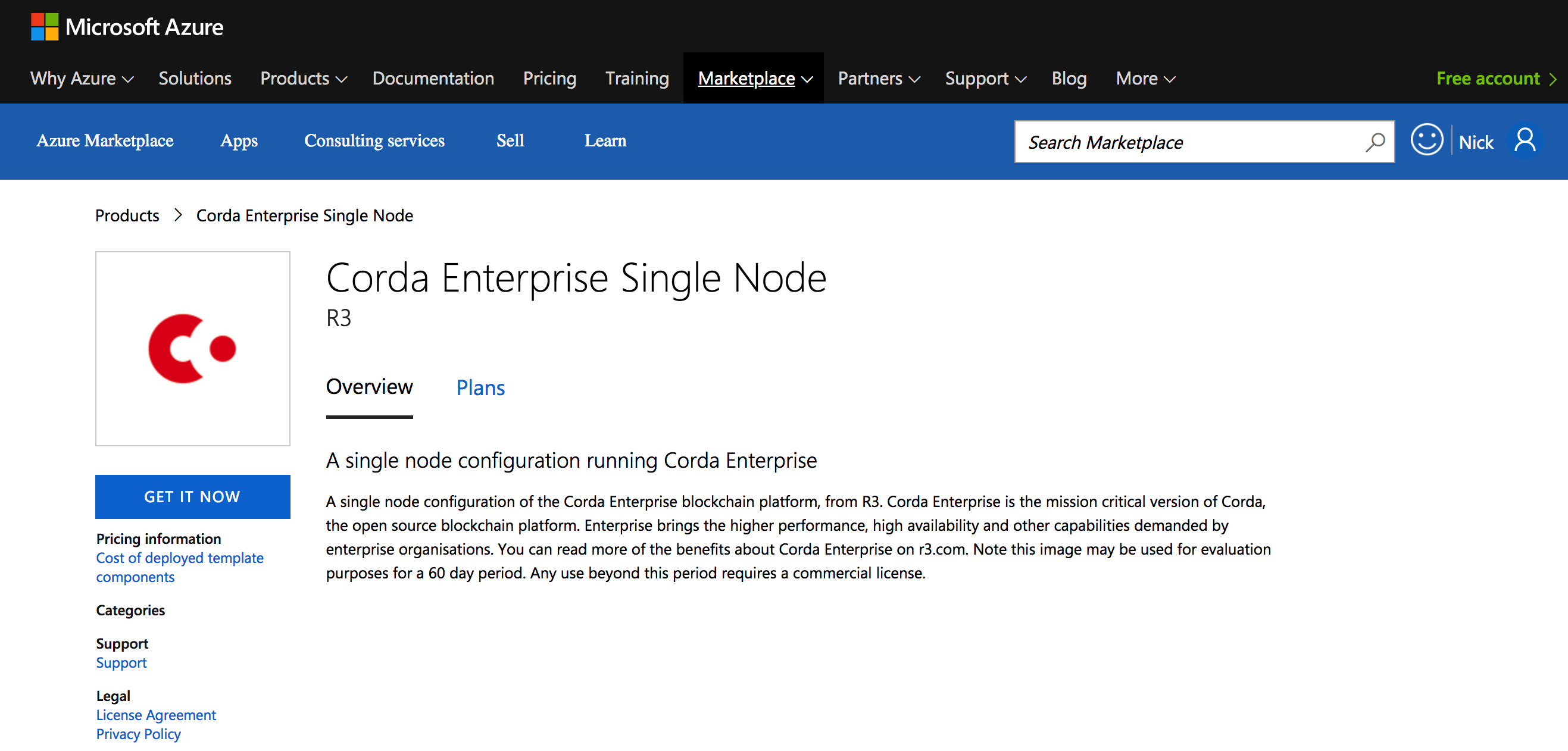Open the License Agreement link
The height and width of the screenshot is (751, 1568).
click(156, 715)
